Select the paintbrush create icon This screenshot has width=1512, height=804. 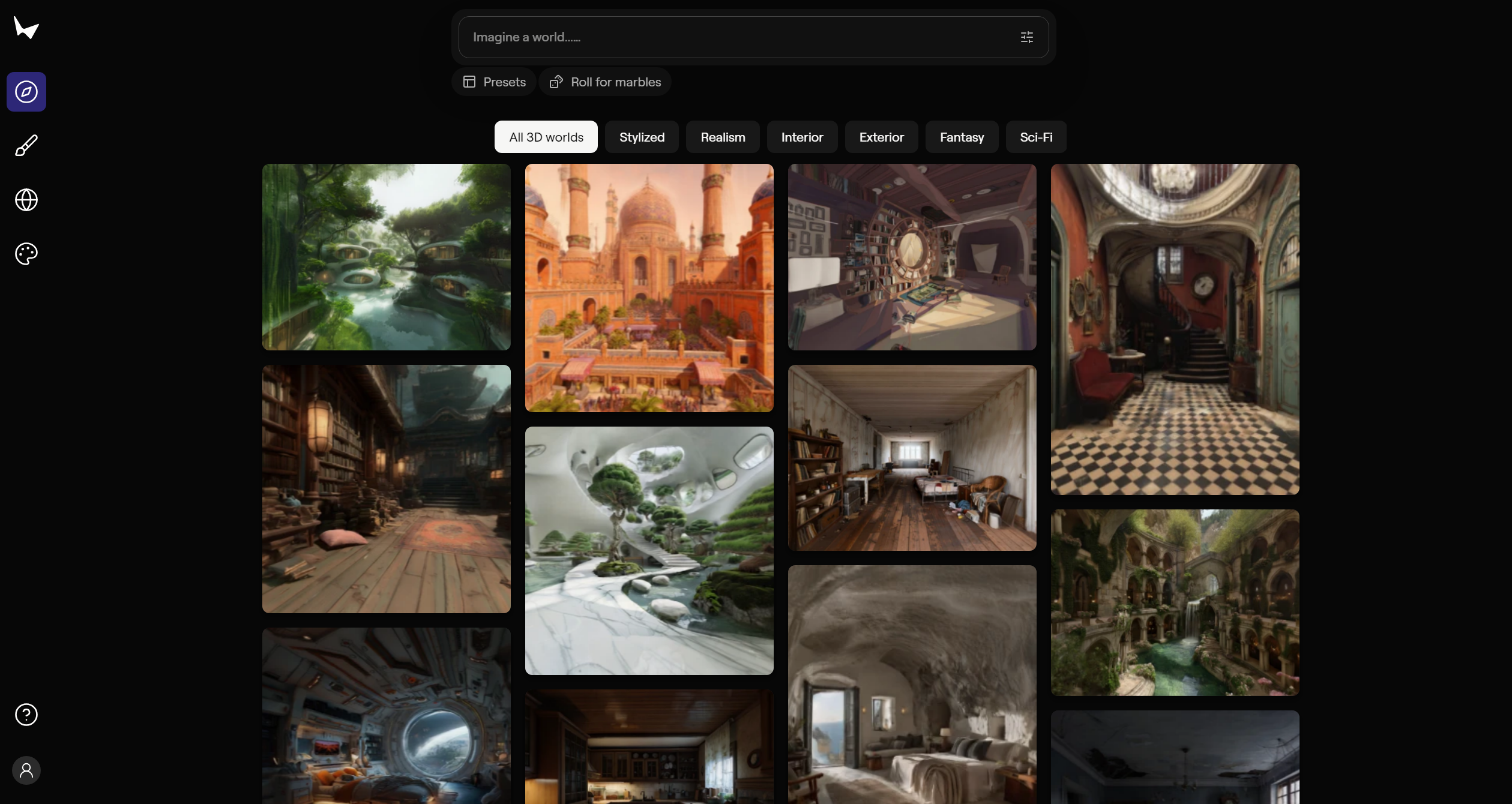click(x=26, y=146)
